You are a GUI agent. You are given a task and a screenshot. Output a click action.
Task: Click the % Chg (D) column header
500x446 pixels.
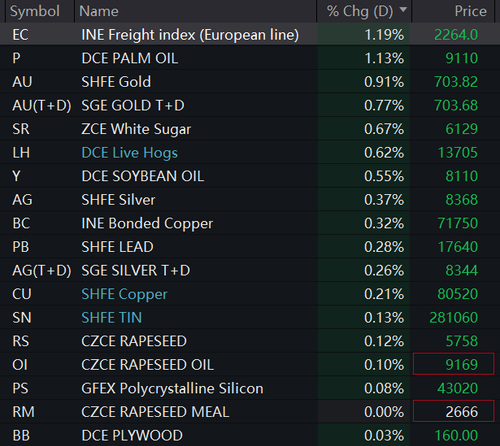click(x=360, y=11)
